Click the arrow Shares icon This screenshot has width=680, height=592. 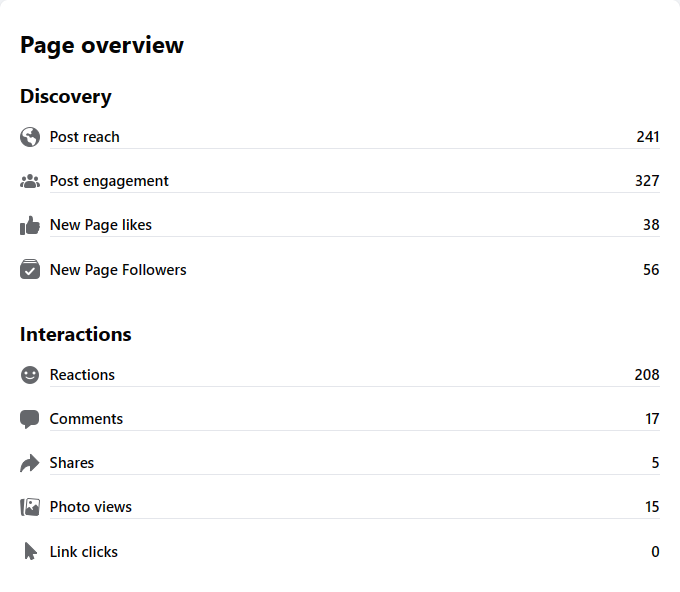coord(30,463)
